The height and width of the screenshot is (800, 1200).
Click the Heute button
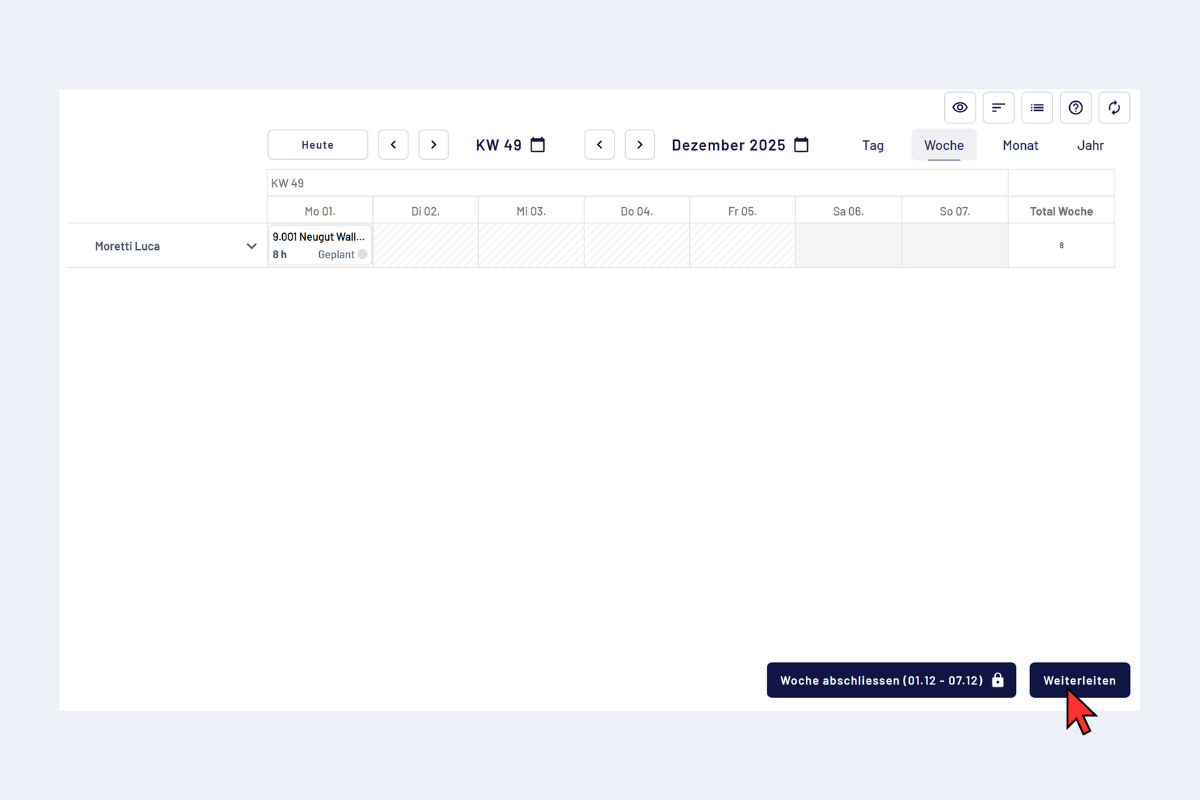click(x=318, y=145)
